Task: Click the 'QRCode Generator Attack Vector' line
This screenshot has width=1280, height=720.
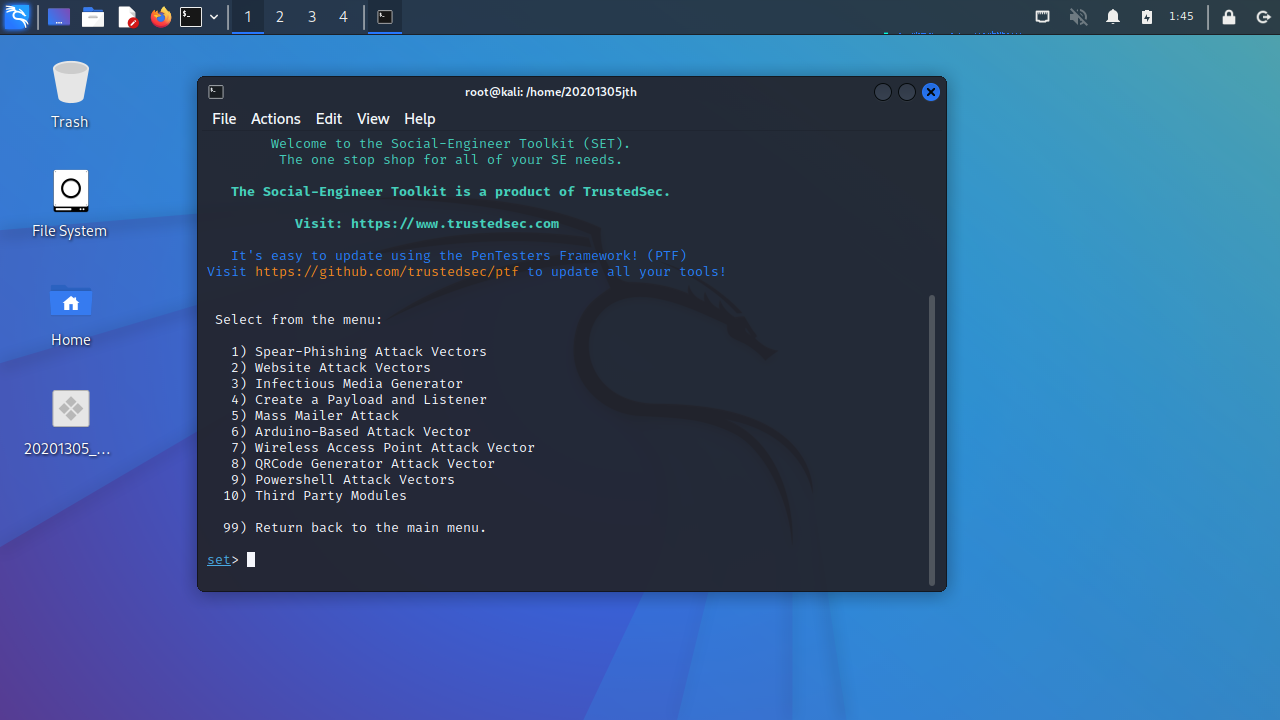Action: pos(363,464)
